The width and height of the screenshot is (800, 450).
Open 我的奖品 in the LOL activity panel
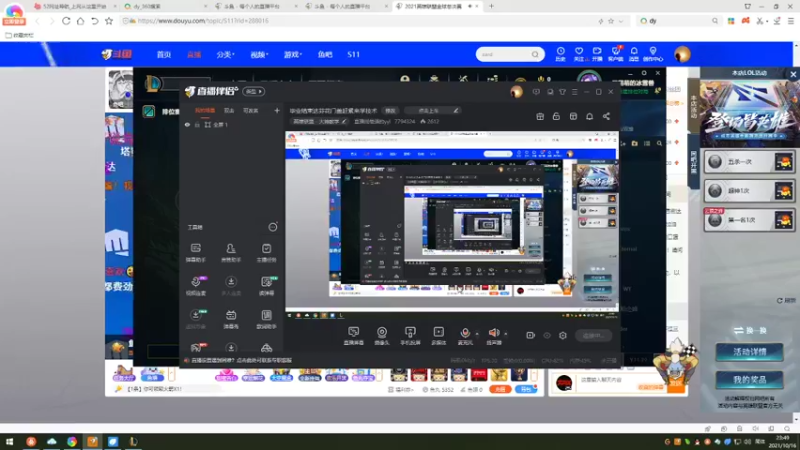[x=749, y=380]
